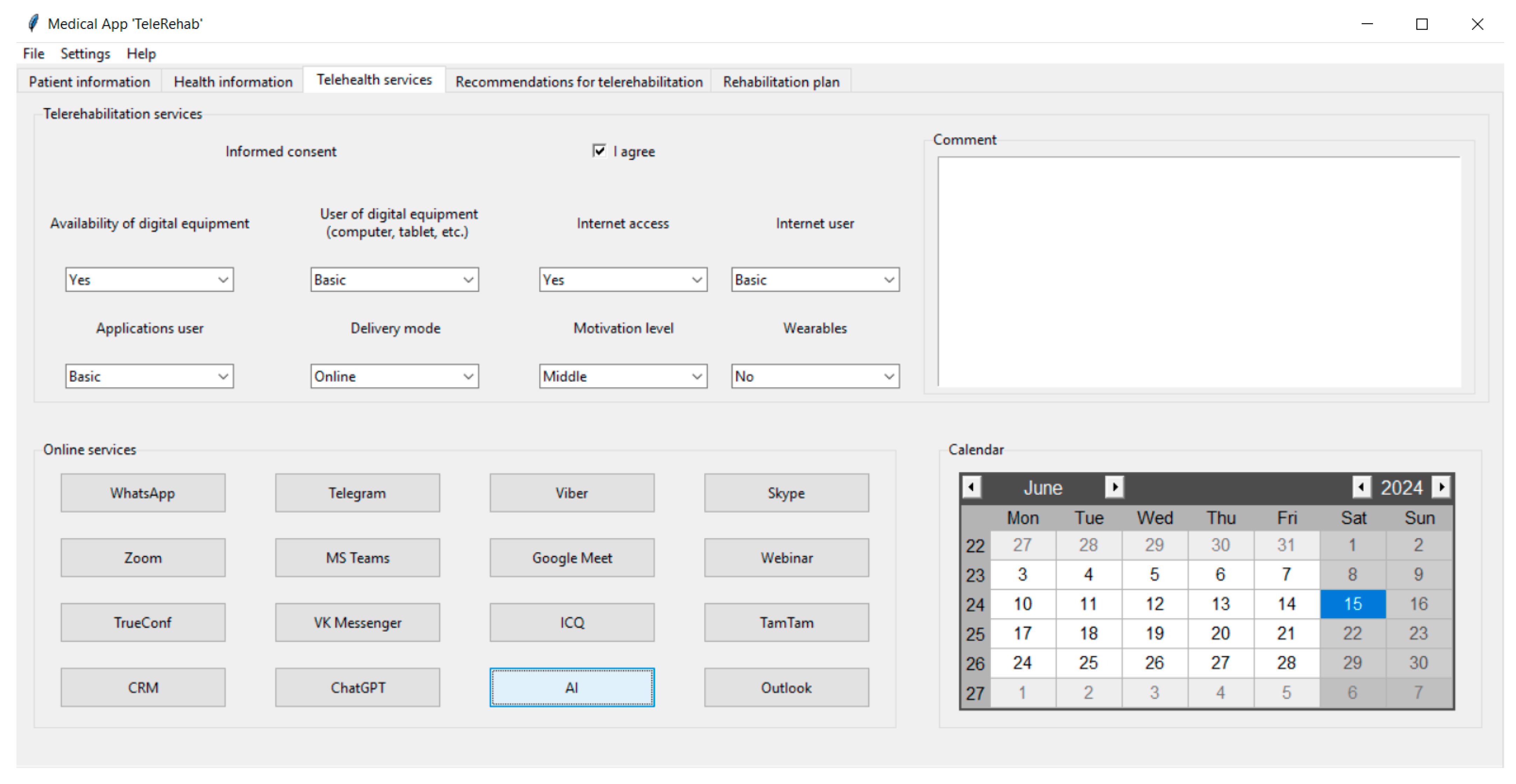Advance calendar to next year
The image size is (1516, 784).
click(x=1441, y=487)
